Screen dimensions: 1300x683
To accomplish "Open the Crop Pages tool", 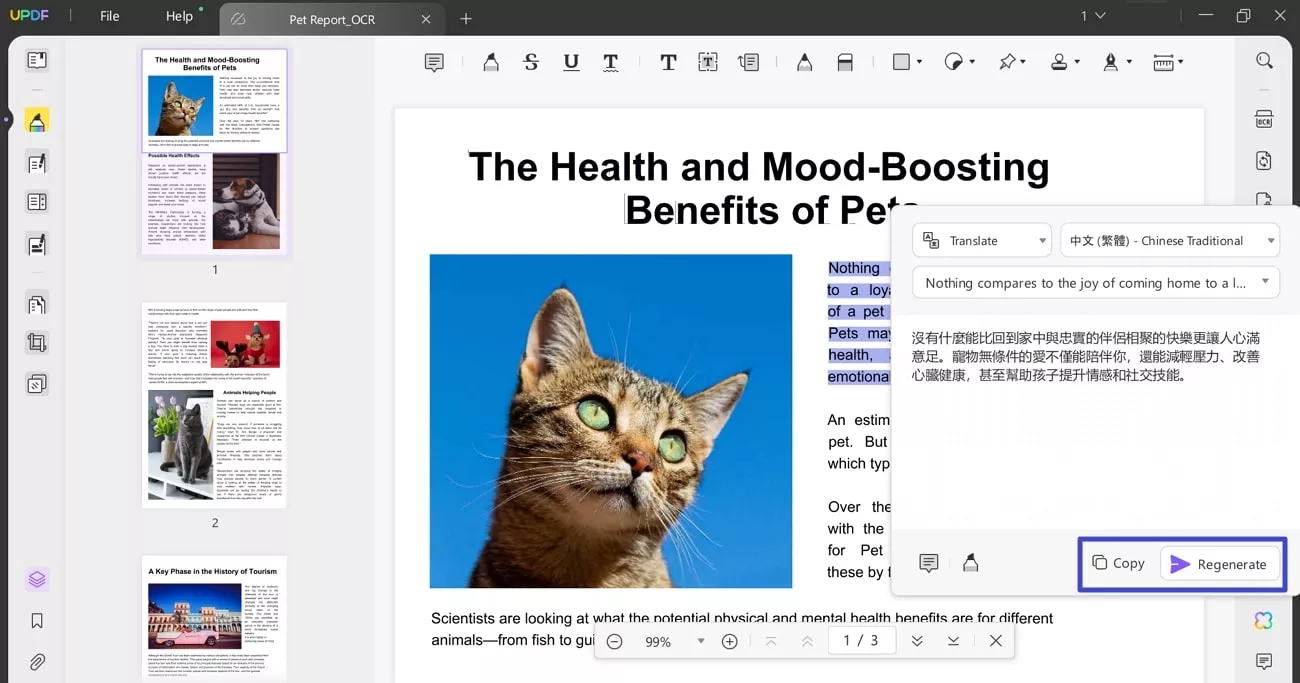I will tap(37, 343).
